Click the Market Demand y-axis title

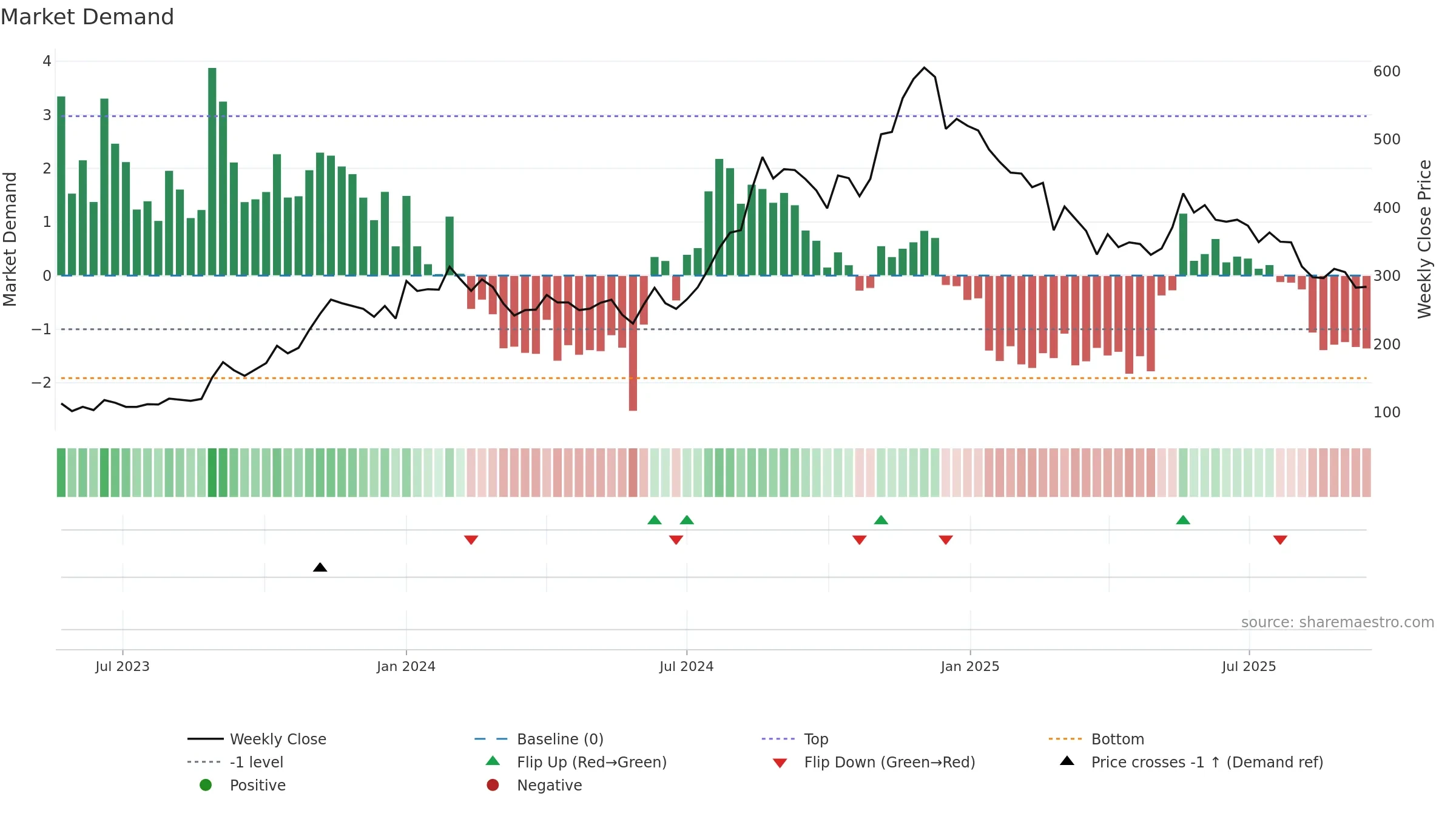(x=10, y=239)
